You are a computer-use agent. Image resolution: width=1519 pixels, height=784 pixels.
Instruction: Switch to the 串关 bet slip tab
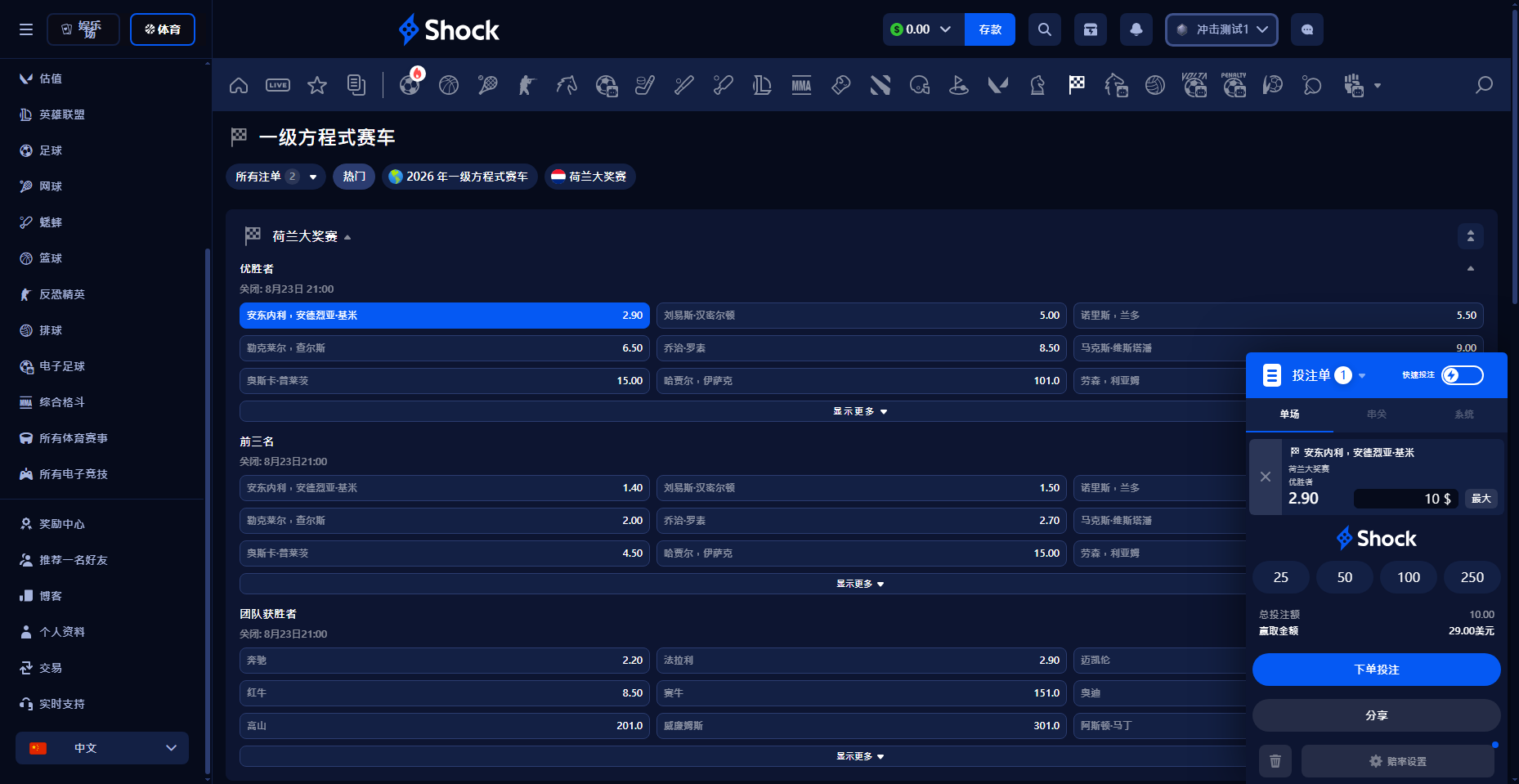(x=1377, y=414)
